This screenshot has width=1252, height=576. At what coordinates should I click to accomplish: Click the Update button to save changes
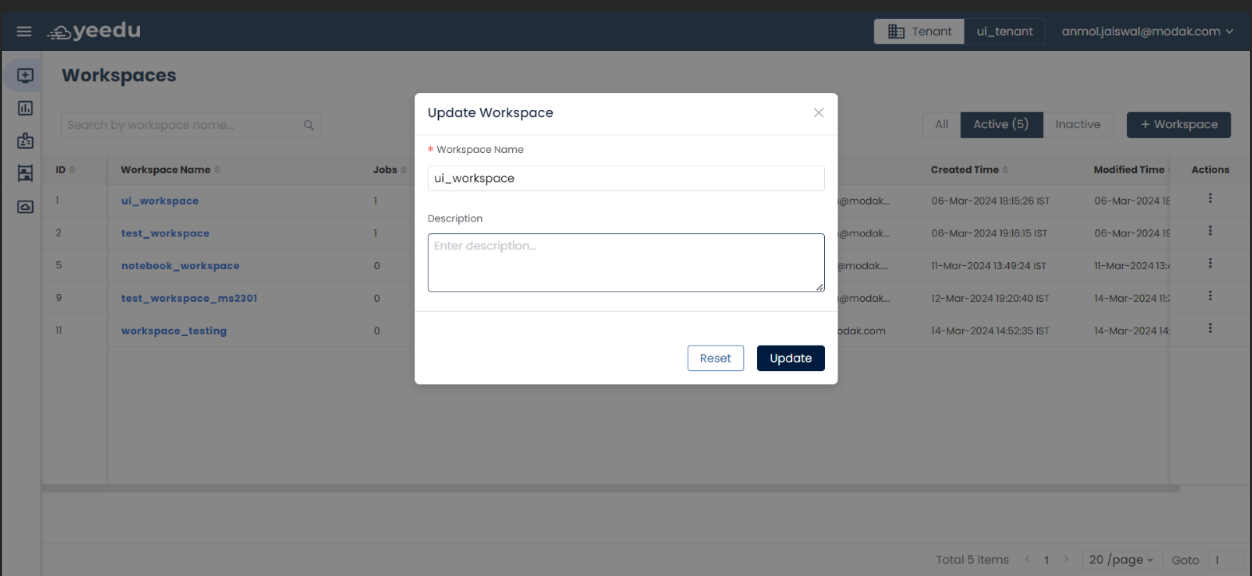[x=790, y=357]
